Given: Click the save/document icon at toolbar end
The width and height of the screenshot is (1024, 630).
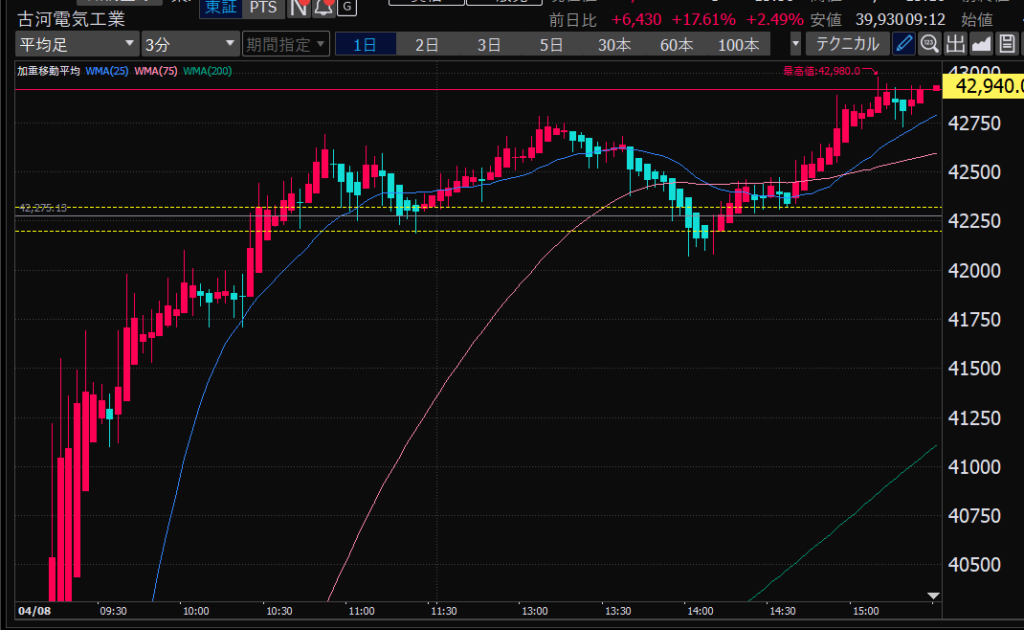Looking at the screenshot, I should [x=1007, y=44].
